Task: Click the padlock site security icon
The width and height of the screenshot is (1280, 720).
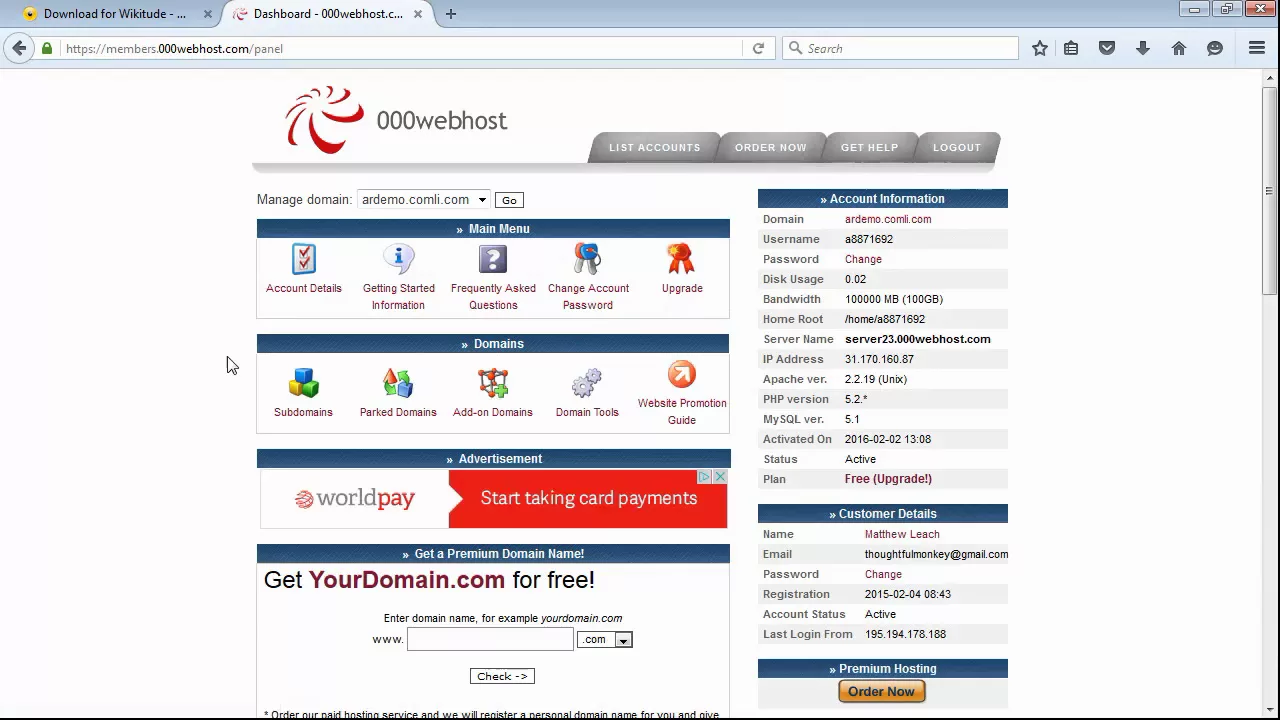Action: pos(47,48)
